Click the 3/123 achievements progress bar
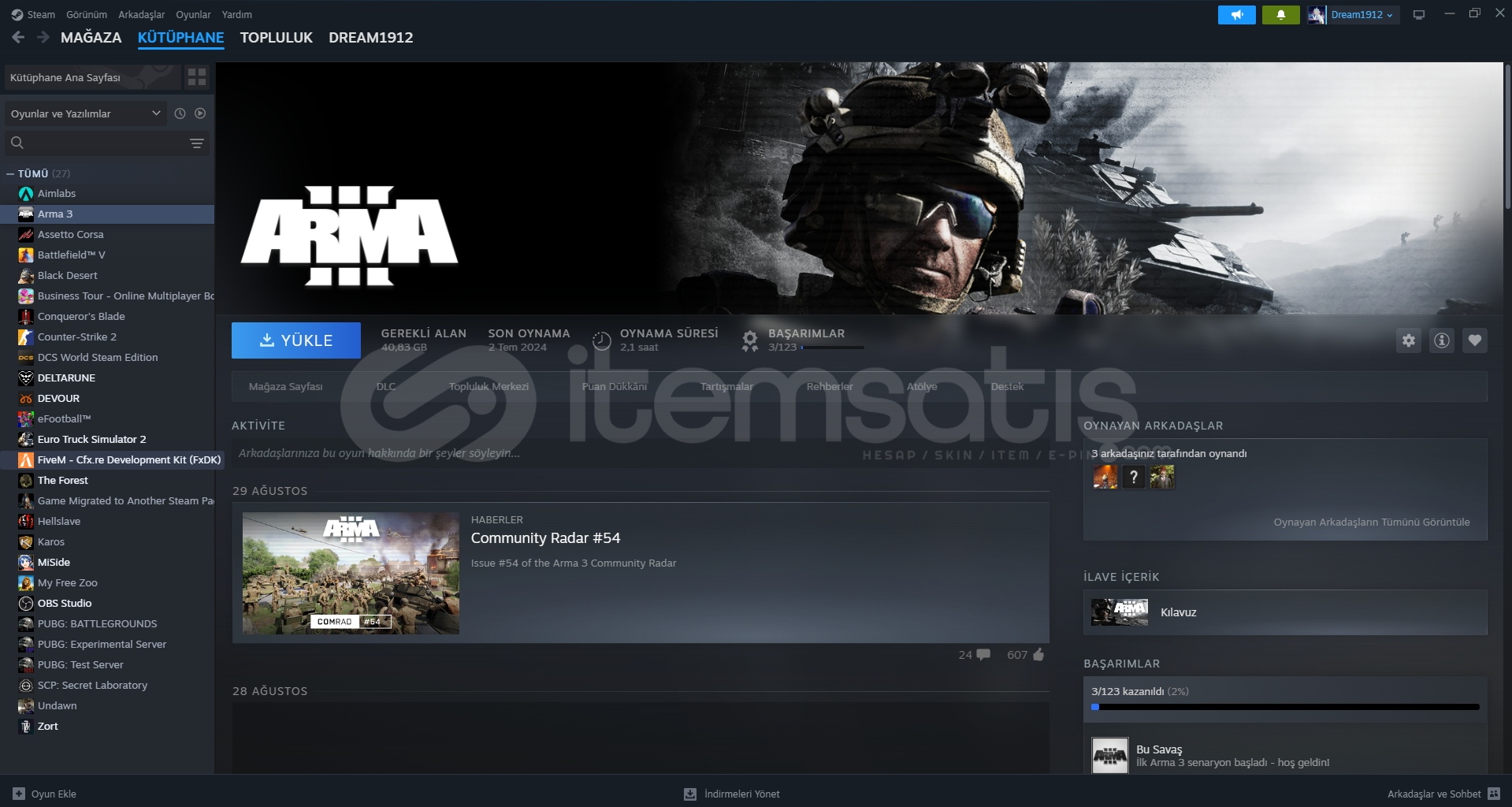 tap(1285, 707)
